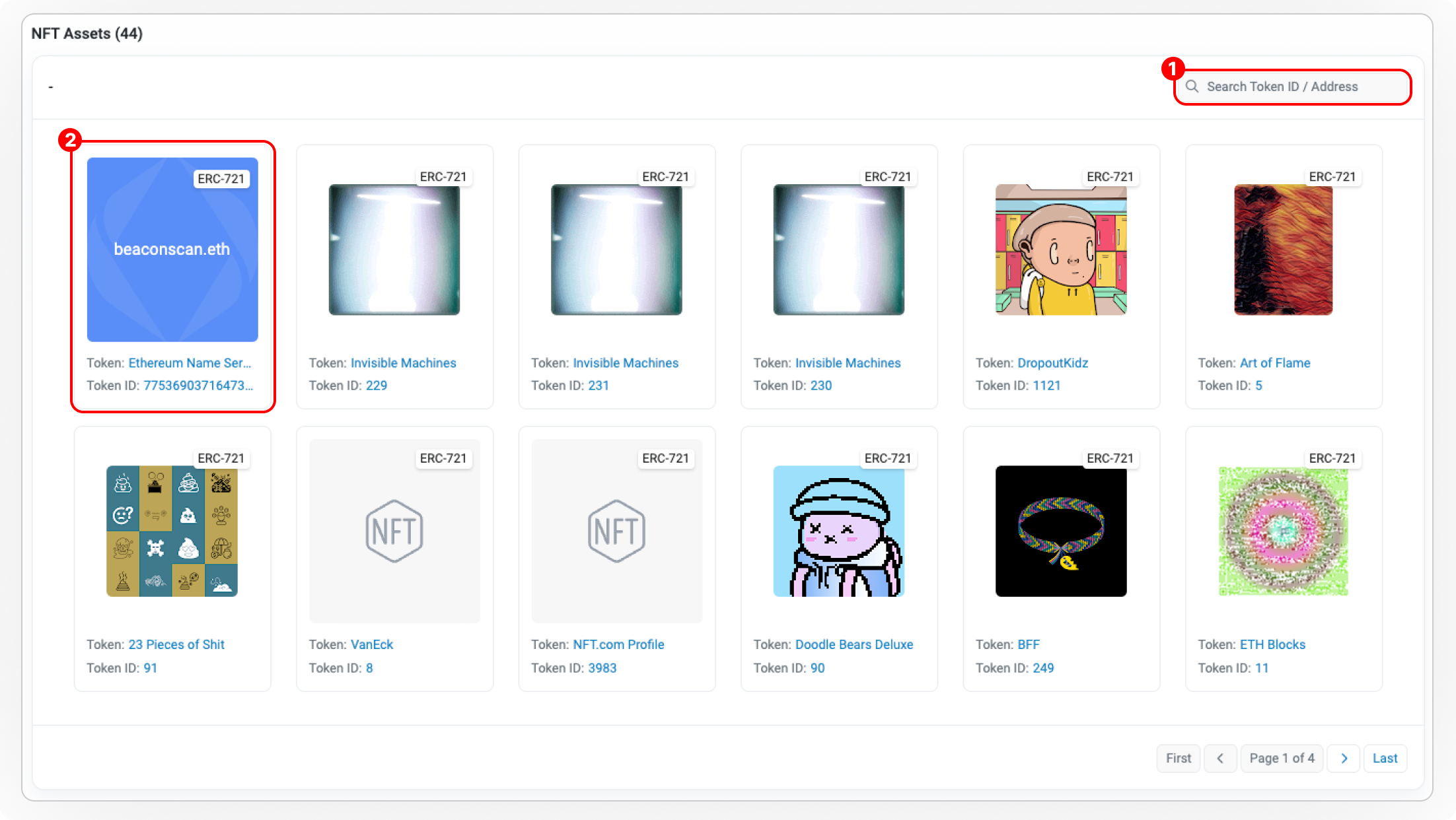Click the NFT.com Profile placeholder icon

(x=616, y=531)
